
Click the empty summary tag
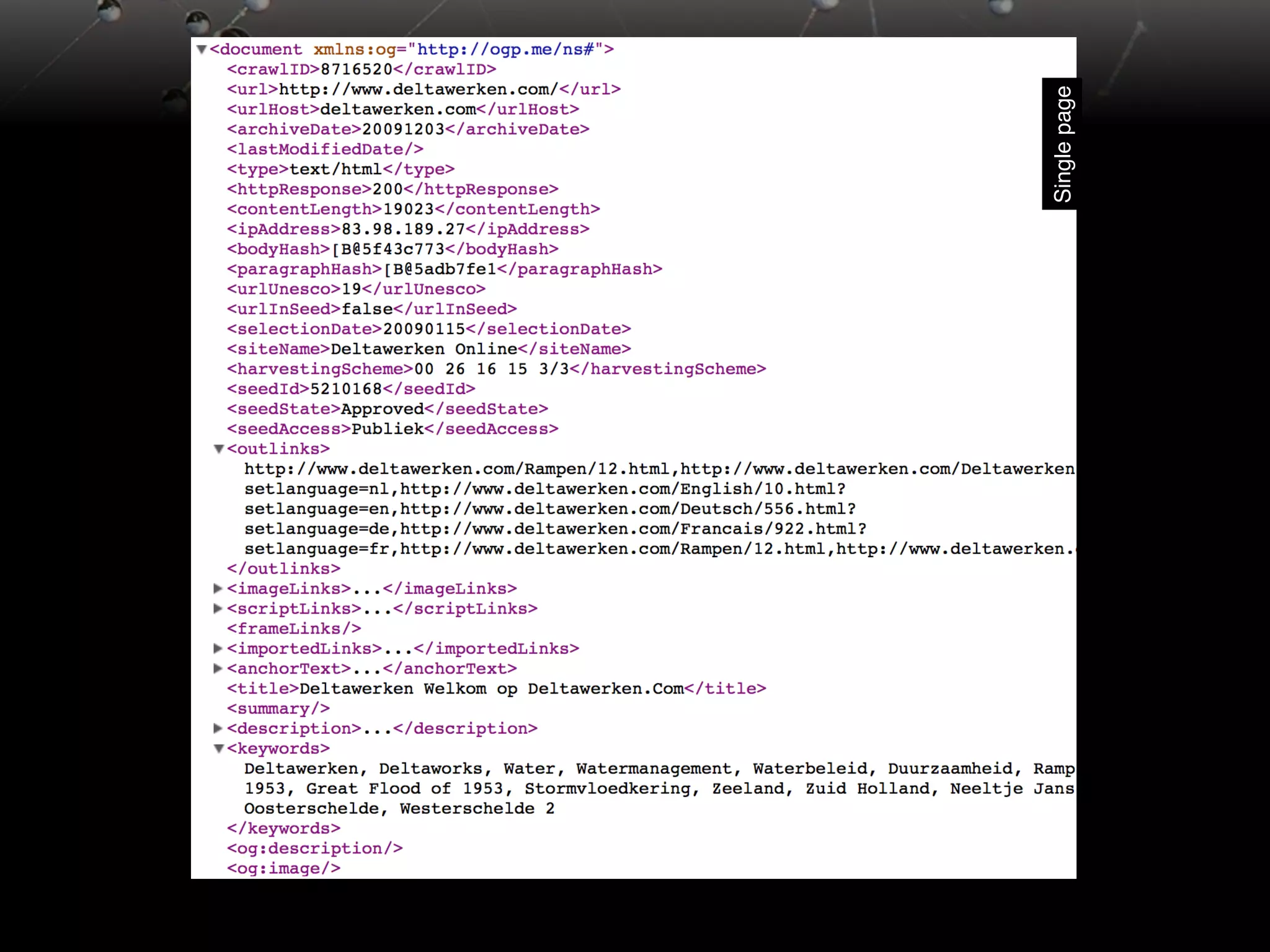coord(278,708)
